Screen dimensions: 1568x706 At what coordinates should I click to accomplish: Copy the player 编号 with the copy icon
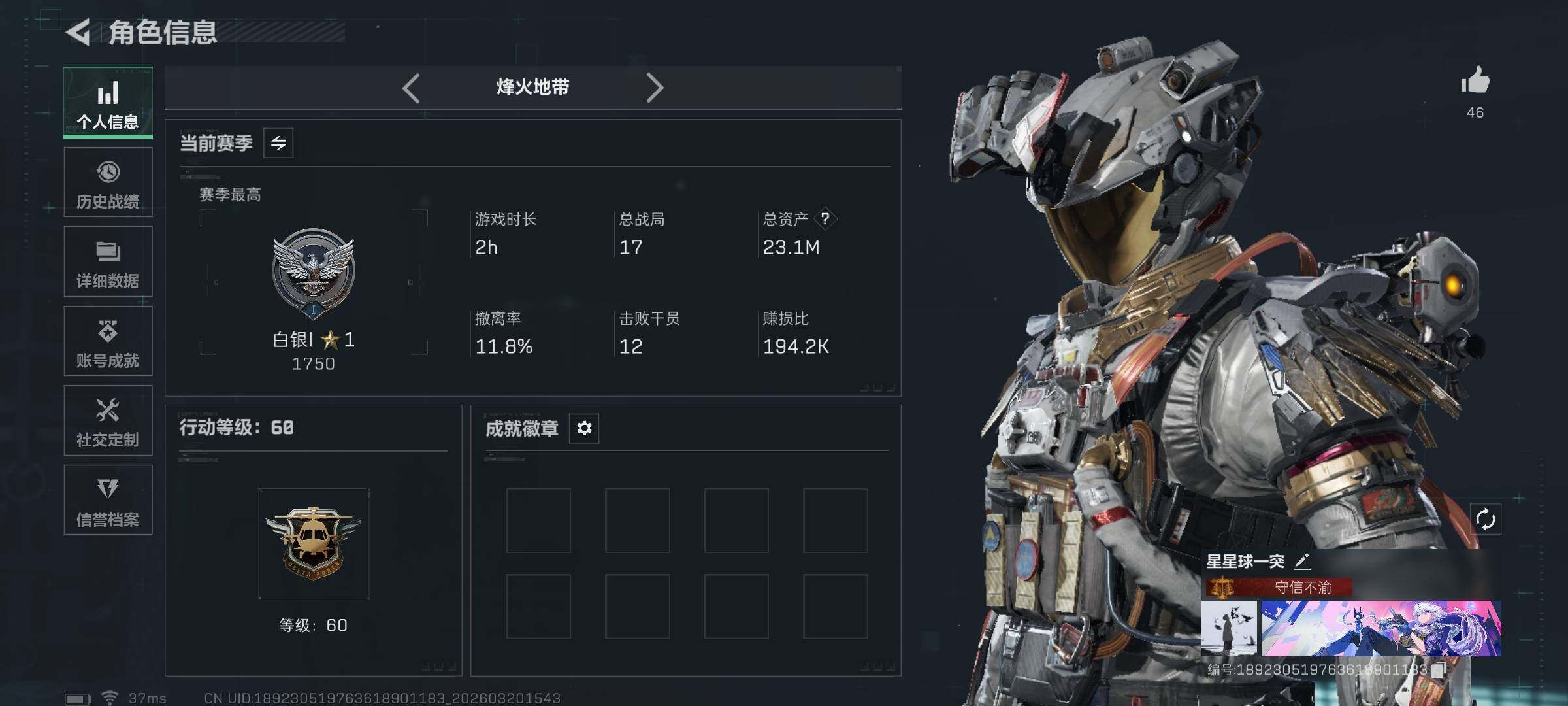(1437, 669)
